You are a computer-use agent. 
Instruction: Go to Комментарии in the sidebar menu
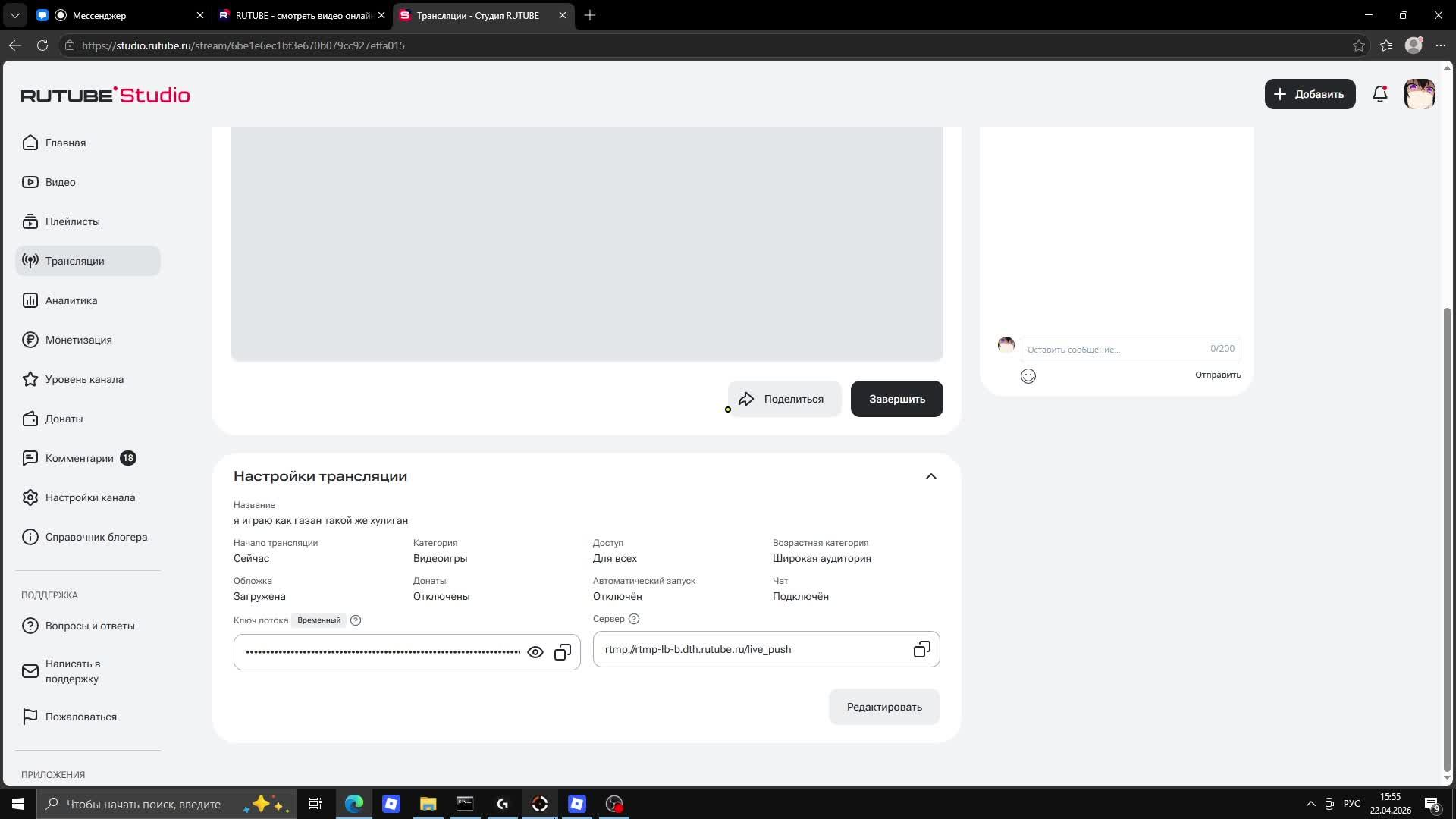[x=79, y=458]
